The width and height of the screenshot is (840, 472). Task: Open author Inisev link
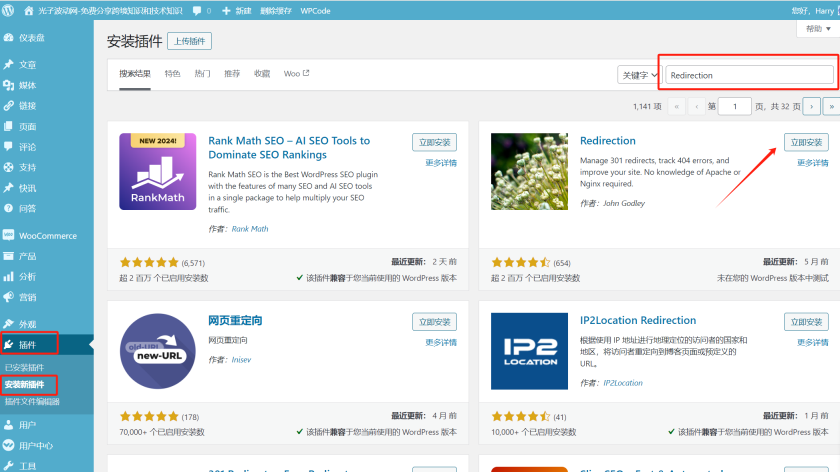241,359
